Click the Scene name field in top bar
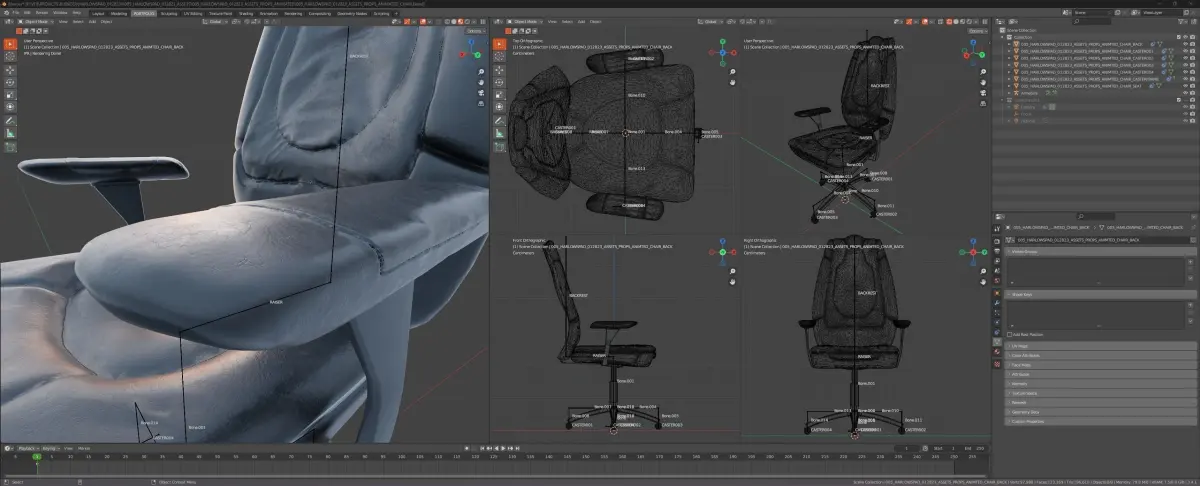 click(1092, 12)
